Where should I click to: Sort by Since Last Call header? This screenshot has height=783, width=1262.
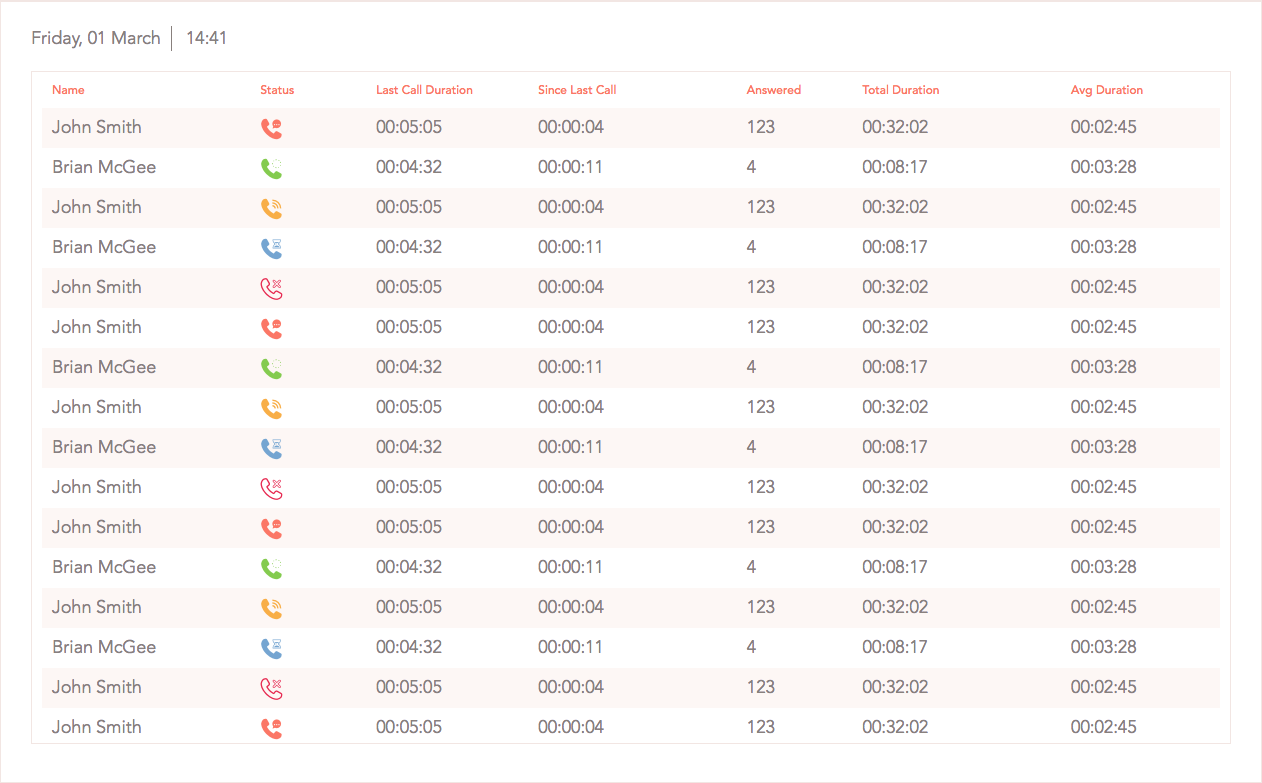577,90
